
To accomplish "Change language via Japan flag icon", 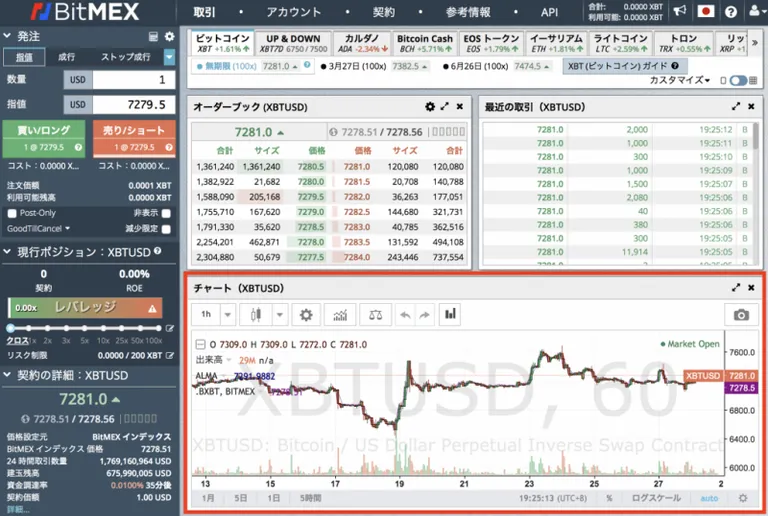I will pos(706,11).
